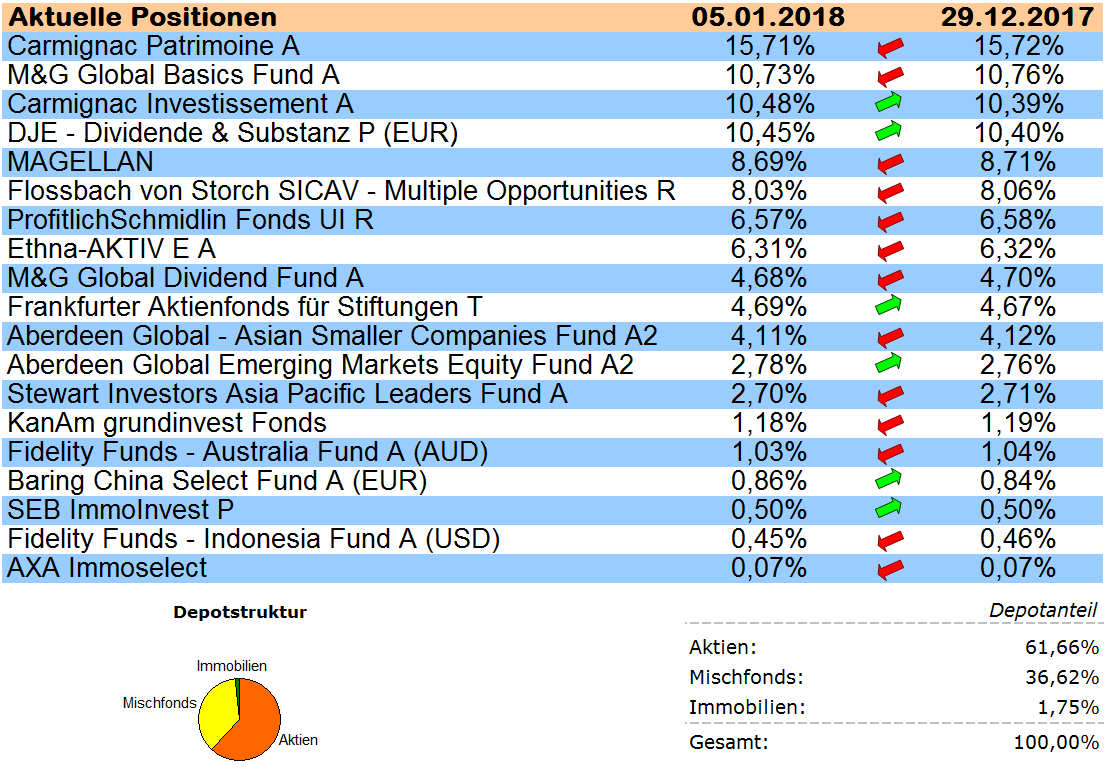
Task: Select the 29.12.2017 column header
Action: (1016, 17)
